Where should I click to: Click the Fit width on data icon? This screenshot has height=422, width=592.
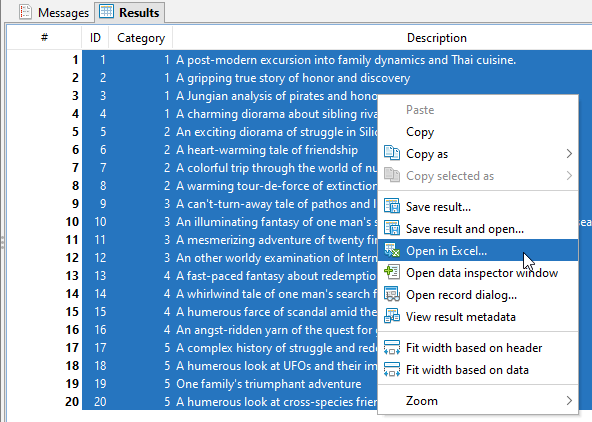pyautogui.click(x=392, y=369)
